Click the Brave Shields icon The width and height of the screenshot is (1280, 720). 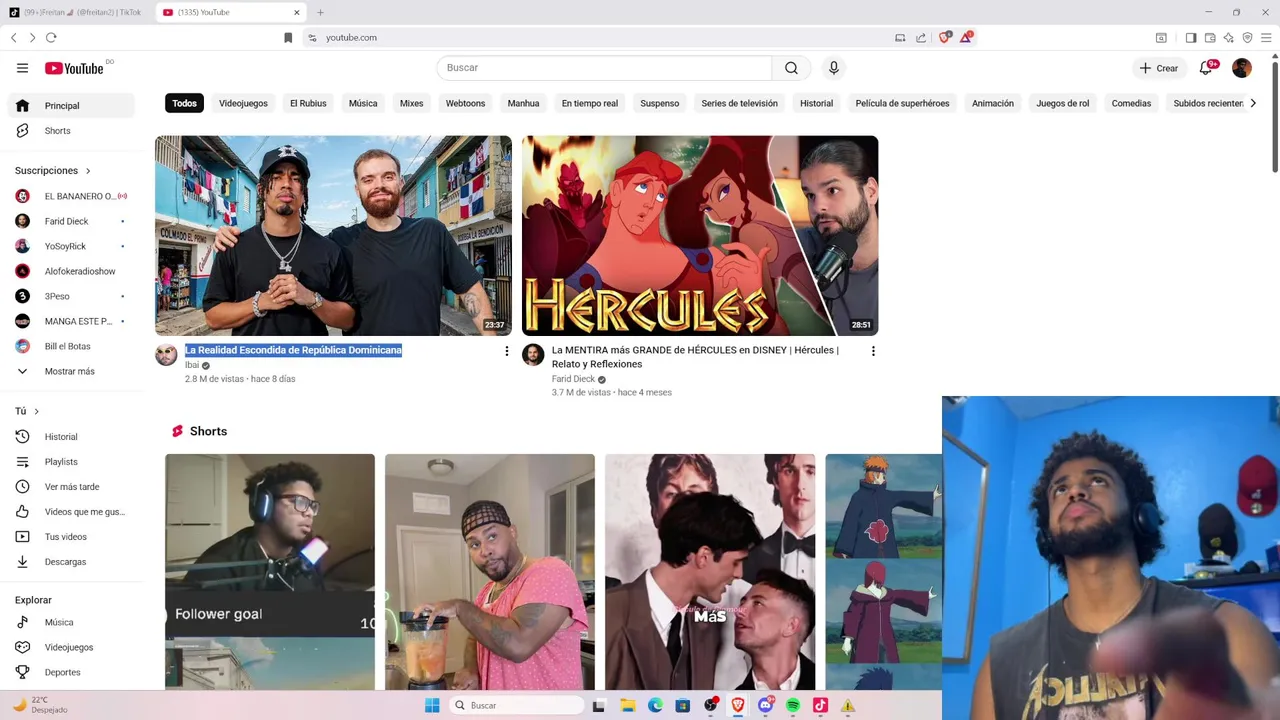pos(944,37)
